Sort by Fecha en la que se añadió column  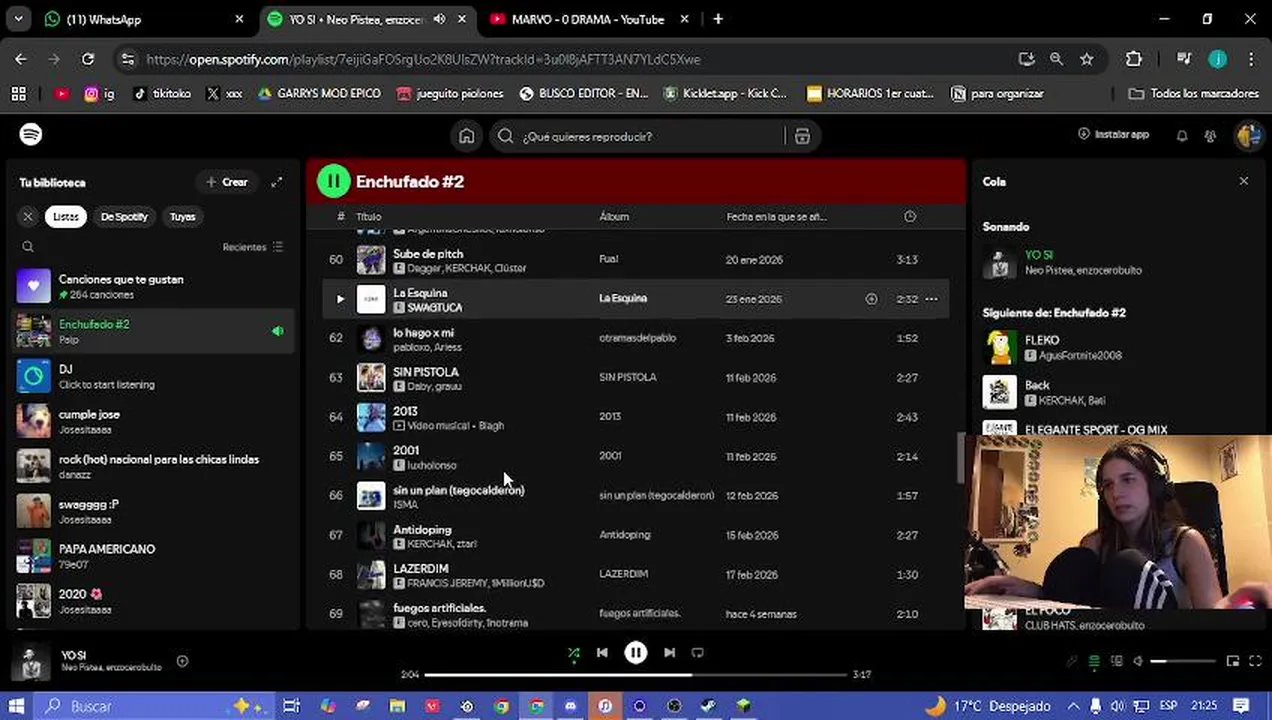[x=776, y=216]
